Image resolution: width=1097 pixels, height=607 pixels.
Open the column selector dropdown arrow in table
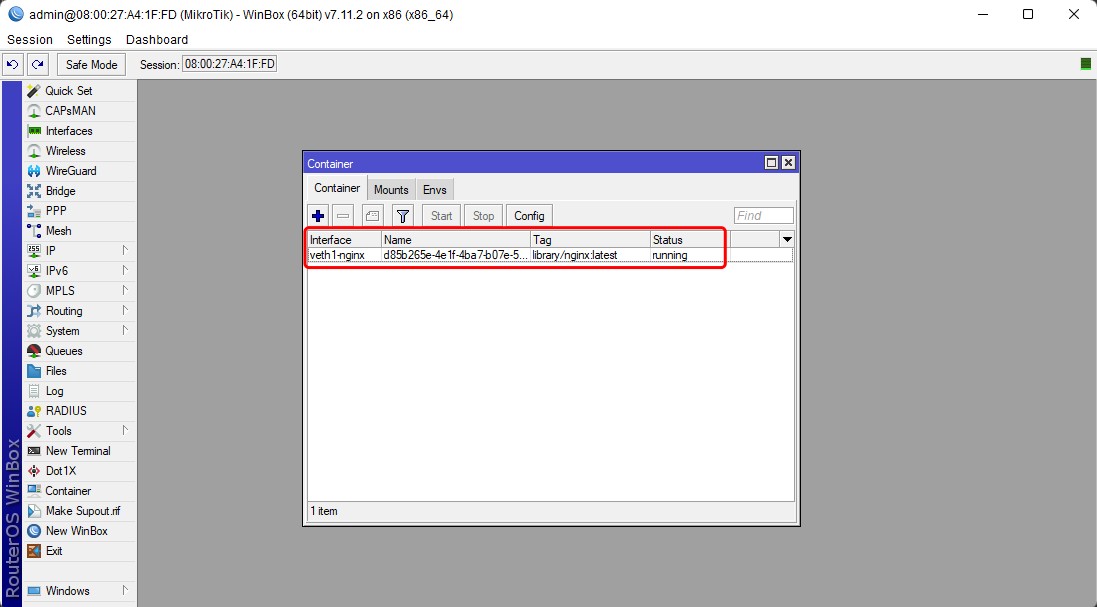(x=787, y=240)
